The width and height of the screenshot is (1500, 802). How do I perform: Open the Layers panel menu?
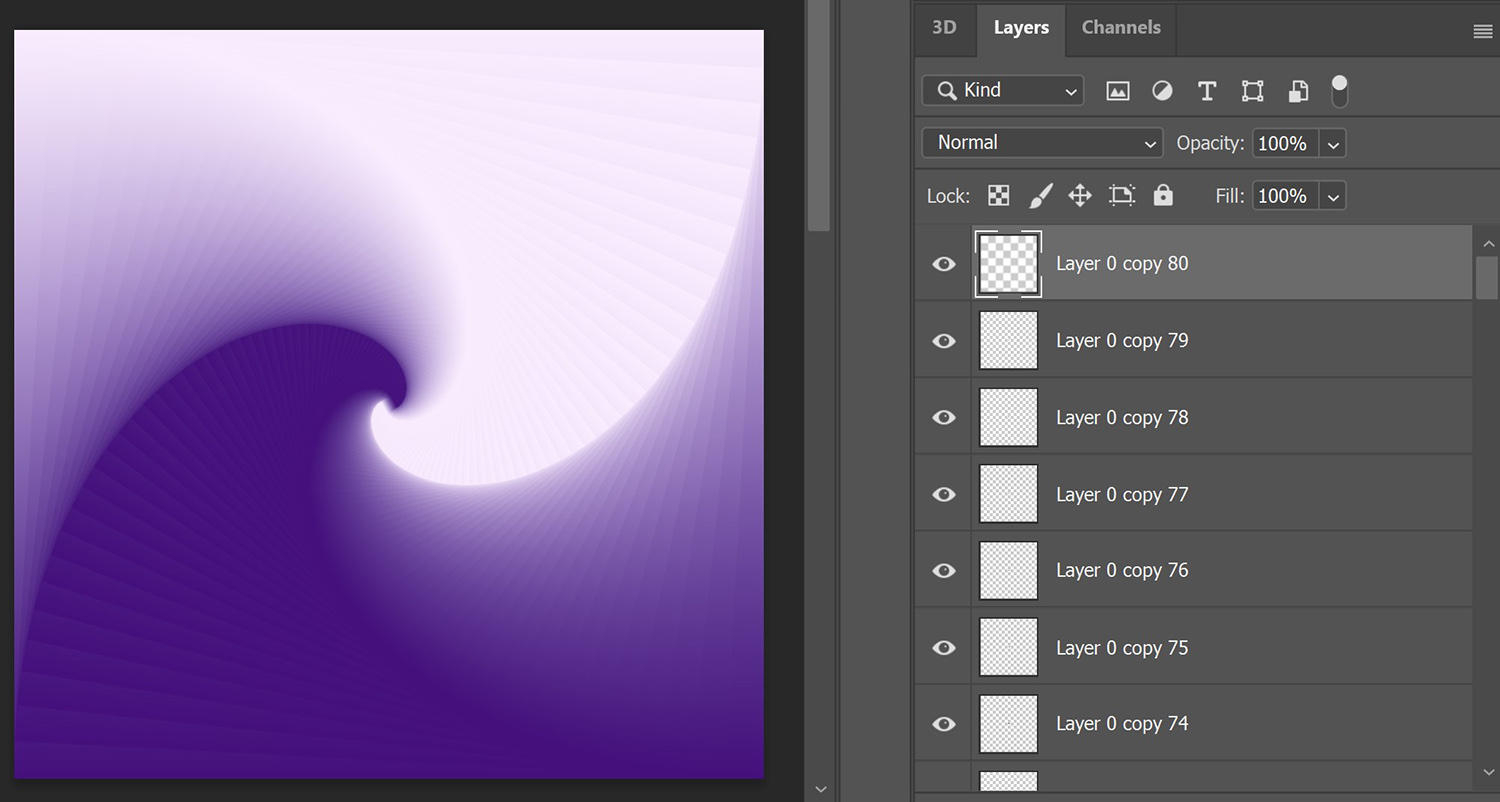tap(1483, 31)
